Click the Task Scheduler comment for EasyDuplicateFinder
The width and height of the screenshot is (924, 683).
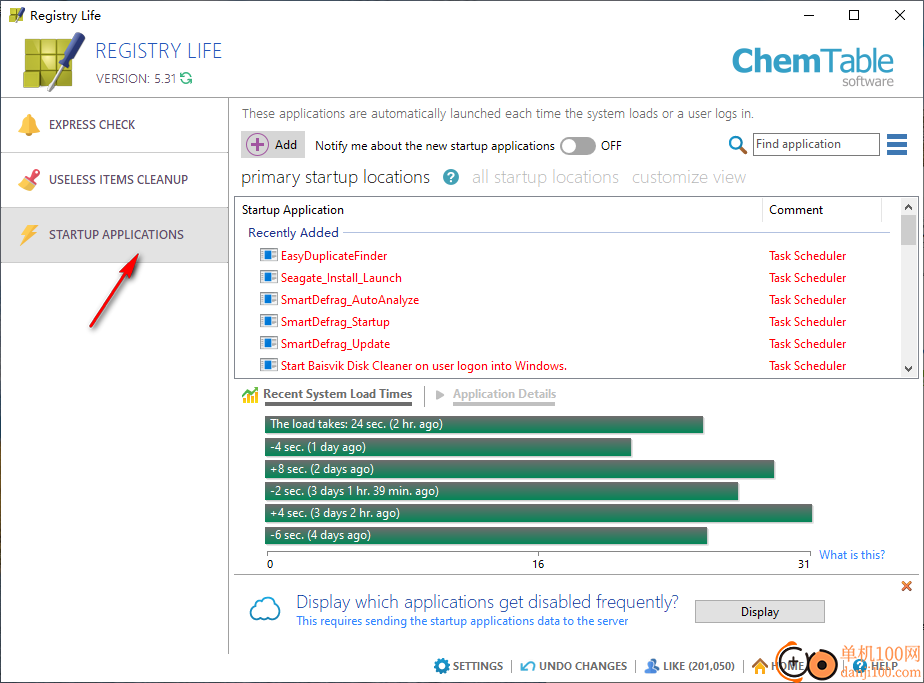(x=807, y=256)
